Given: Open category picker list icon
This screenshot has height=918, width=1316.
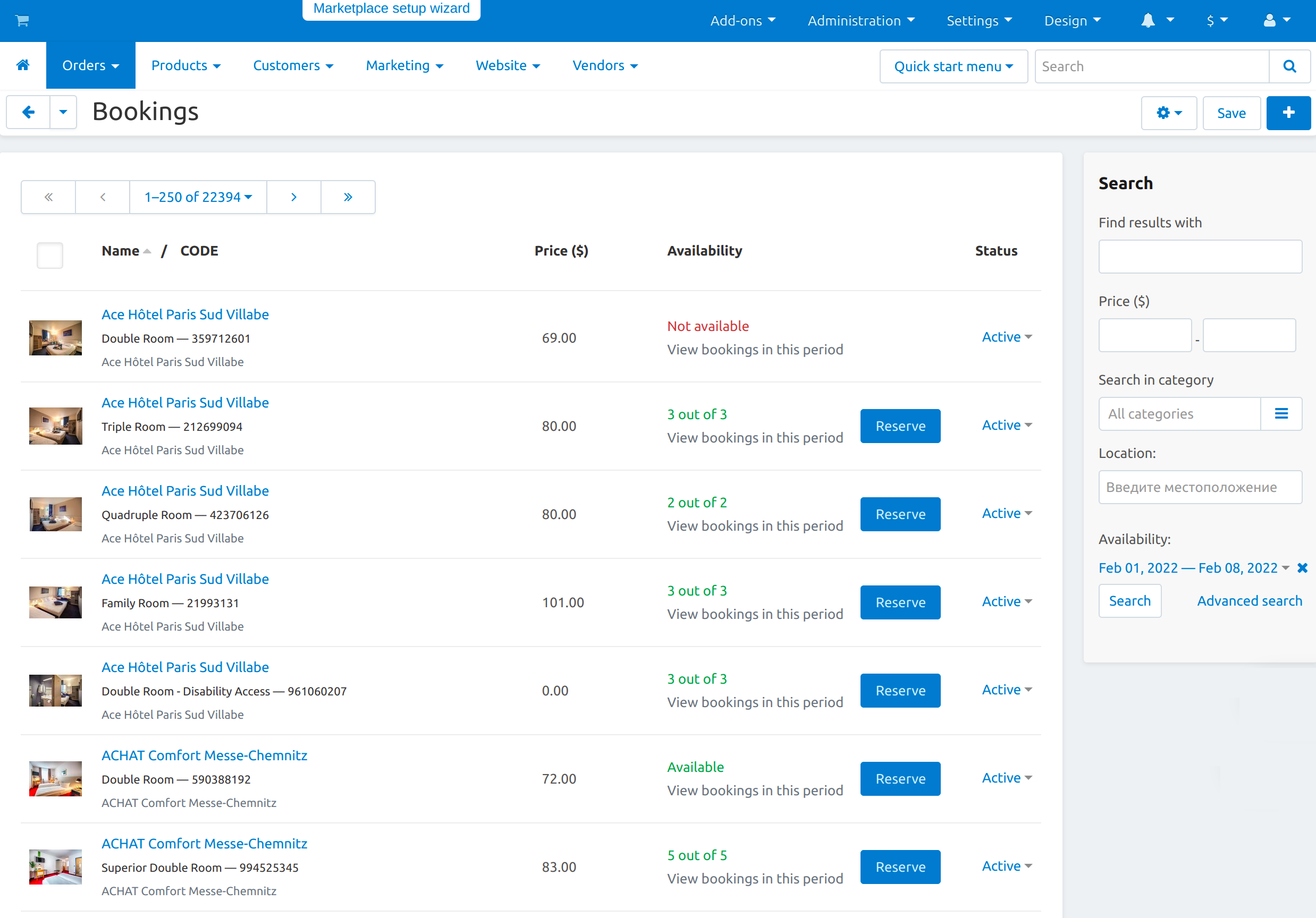Looking at the screenshot, I should pyautogui.click(x=1281, y=414).
